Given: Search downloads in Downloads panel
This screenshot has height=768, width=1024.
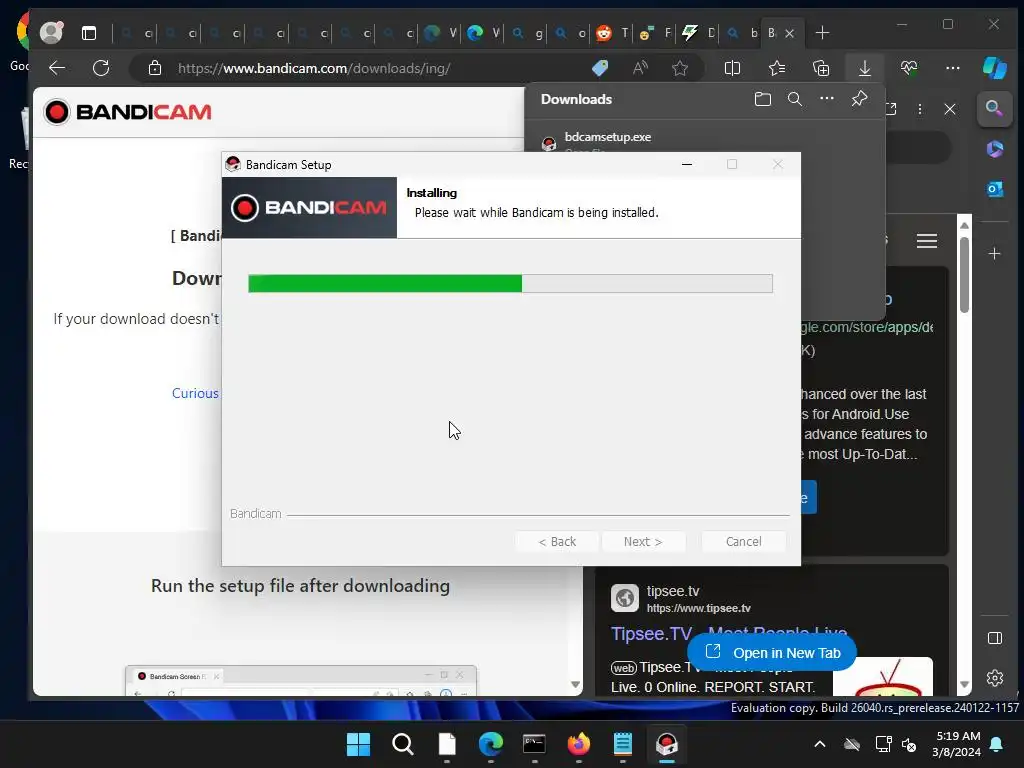Looking at the screenshot, I should point(795,99).
